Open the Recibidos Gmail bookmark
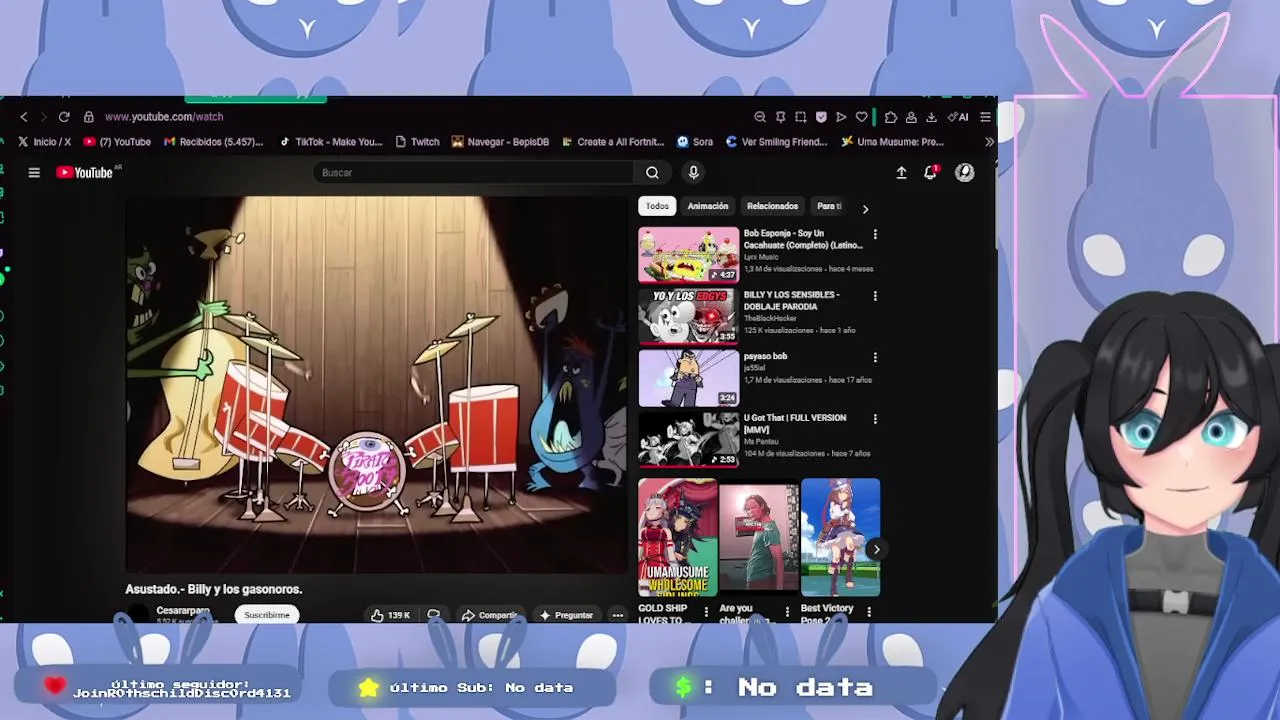 pyautogui.click(x=213, y=142)
